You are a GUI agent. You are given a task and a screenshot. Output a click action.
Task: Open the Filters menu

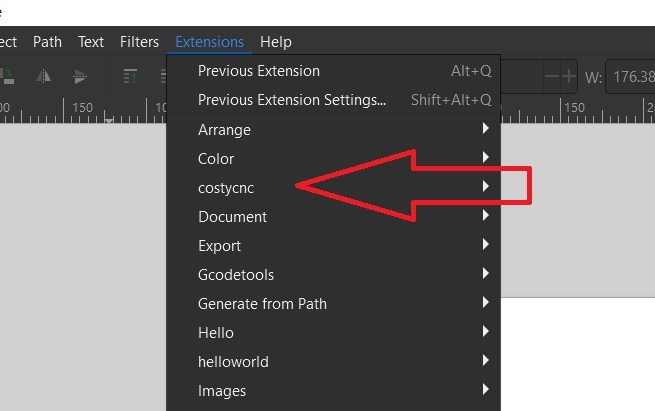pyautogui.click(x=139, y=42)
